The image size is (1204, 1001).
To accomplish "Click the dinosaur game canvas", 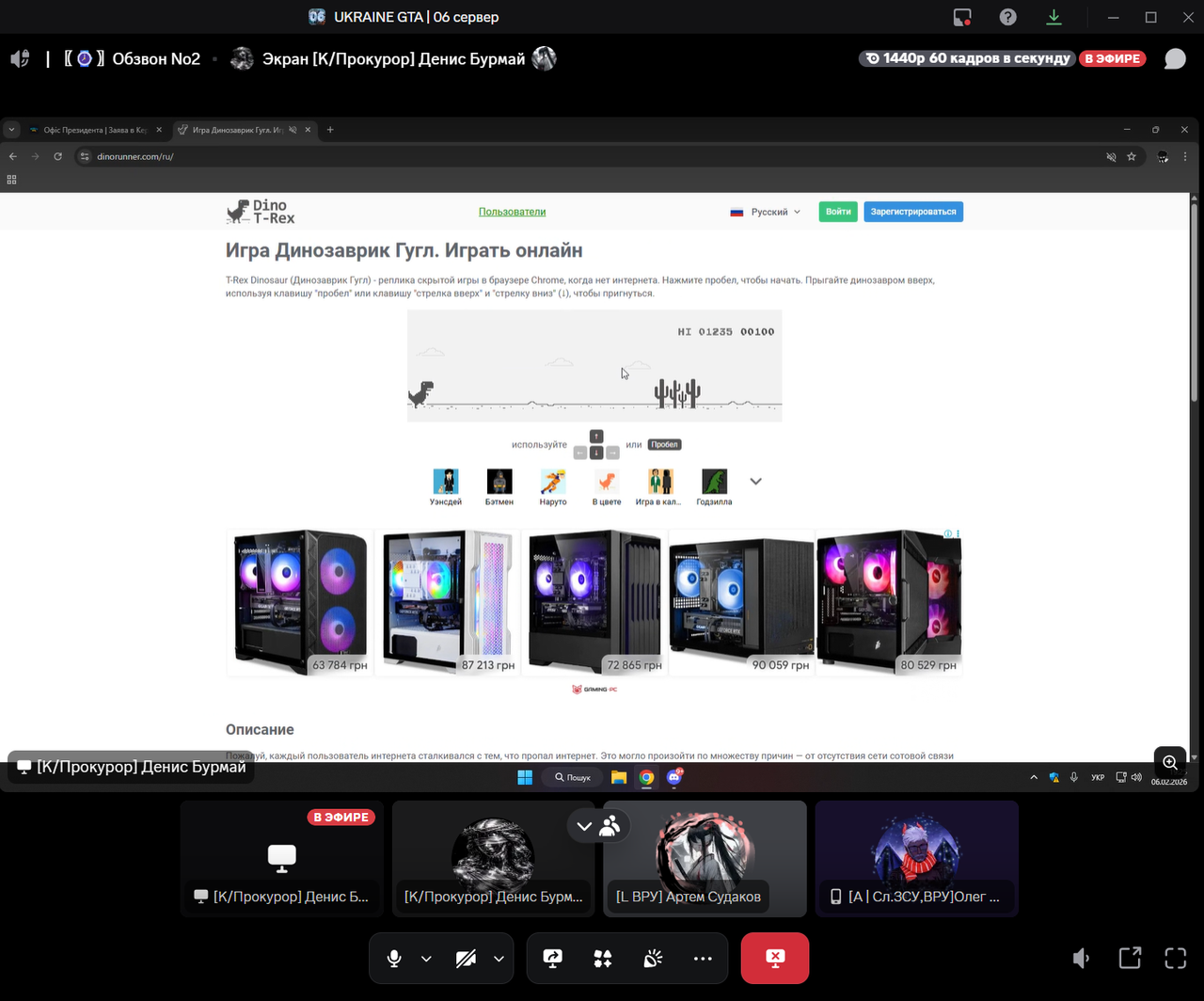I will [594, 365].
